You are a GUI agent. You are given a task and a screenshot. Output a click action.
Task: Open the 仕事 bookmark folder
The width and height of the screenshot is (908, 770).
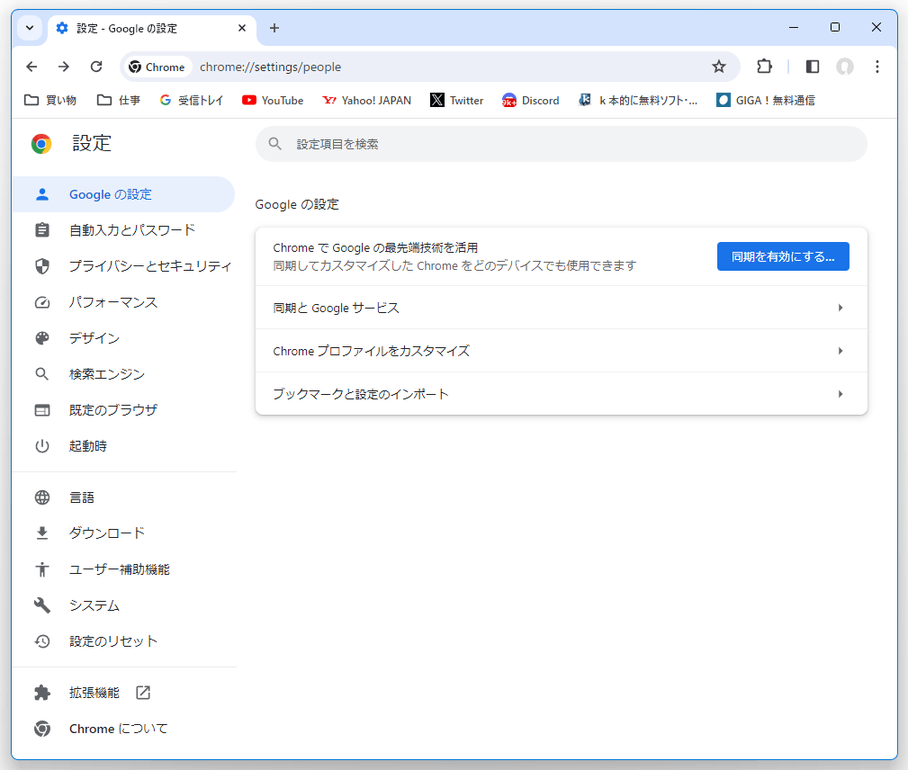119,100
